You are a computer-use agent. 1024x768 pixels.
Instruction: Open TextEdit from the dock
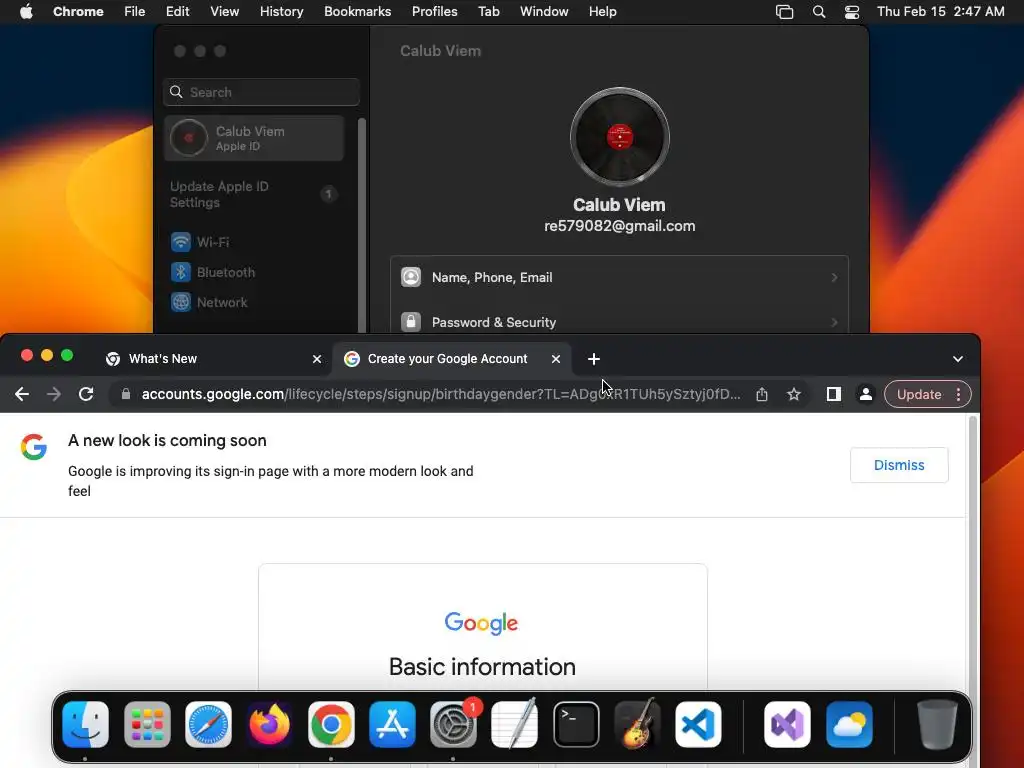tap(515, 724)
